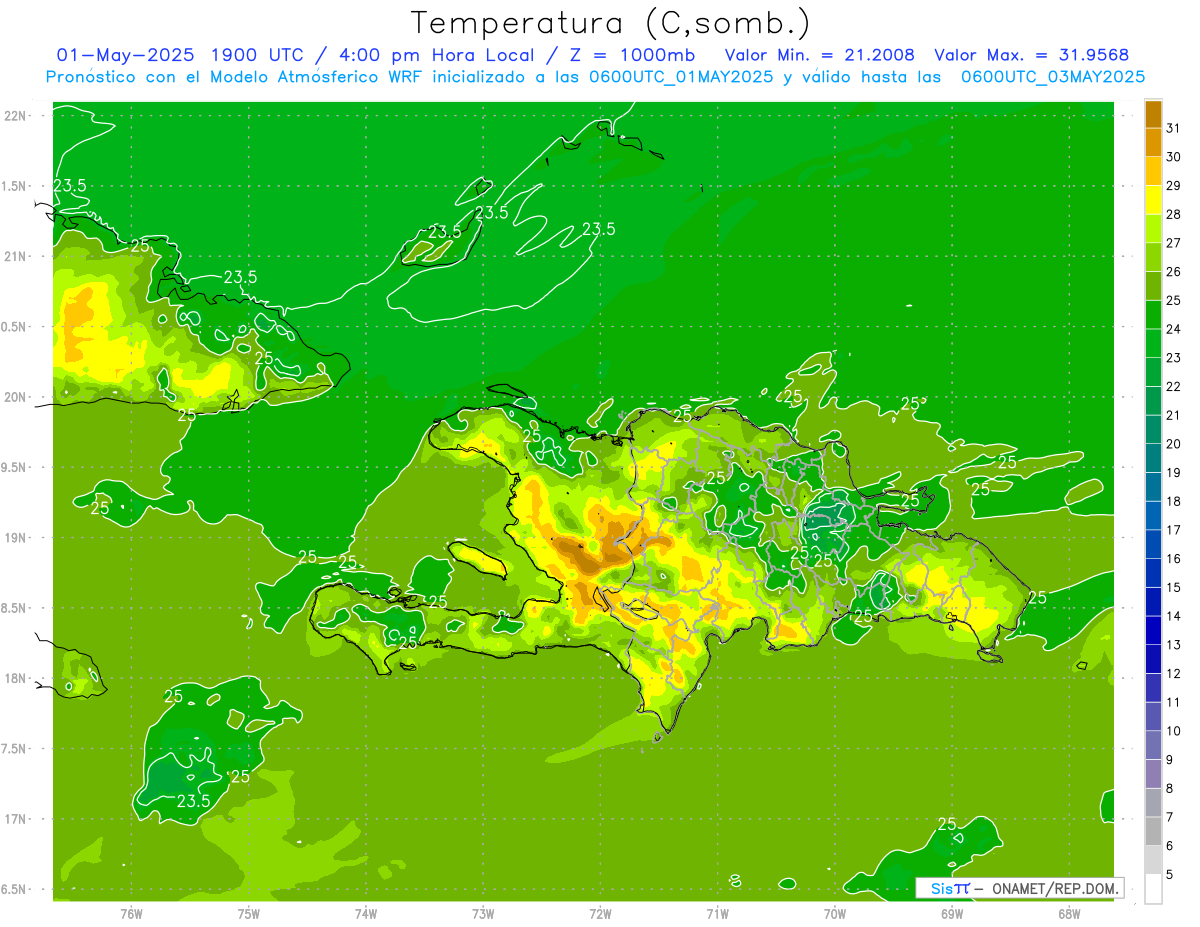The height and width of the screenshot is (927, 1200).
Task: Click longitude axis label "74W"
Action: (x=366, y=913)
